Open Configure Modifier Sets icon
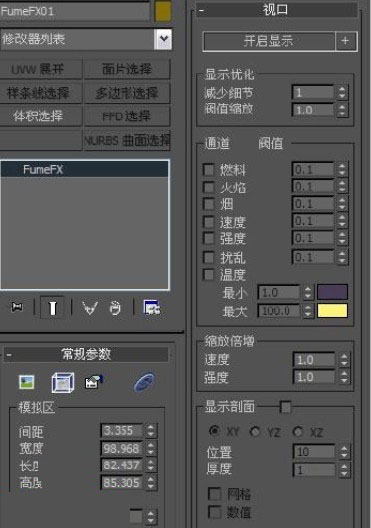This screenshot has height=528, width=371. click(152, 307)
